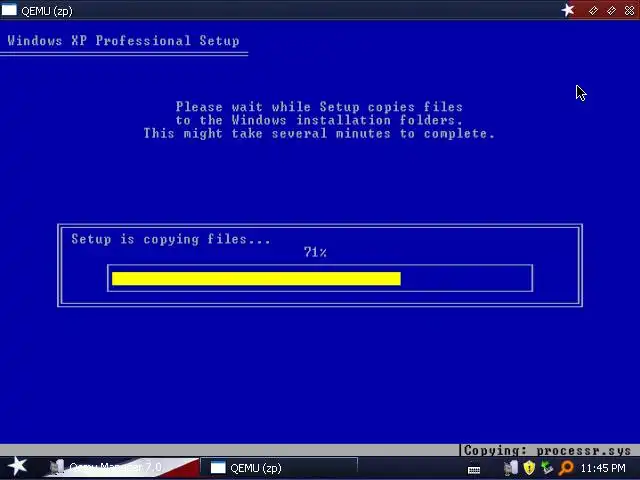Viewport: 640px width, 480px height.
Task: Click the green safely remove hardware tray icon
Action: 547,468
